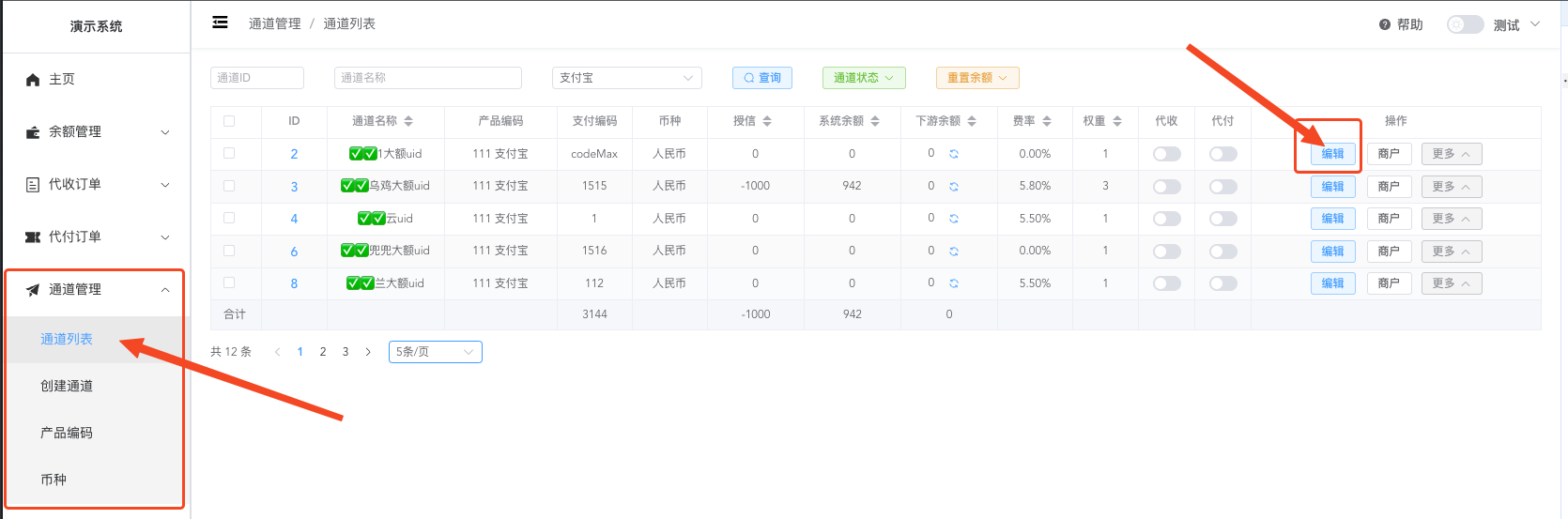Toggle 代收 switch for channel ID 2
Viewport: 1568px width, 519px height.
1167,154
